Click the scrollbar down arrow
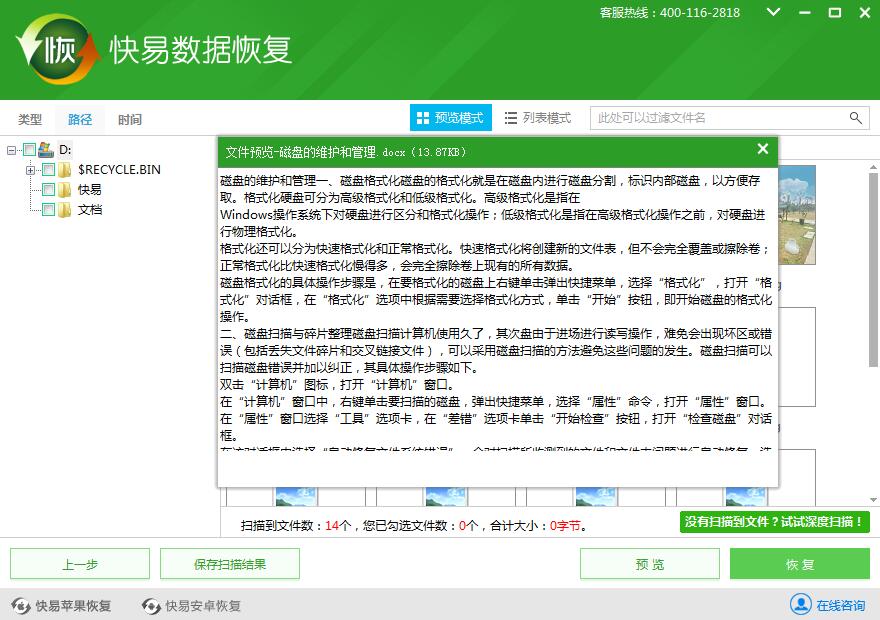 (873, 499)
